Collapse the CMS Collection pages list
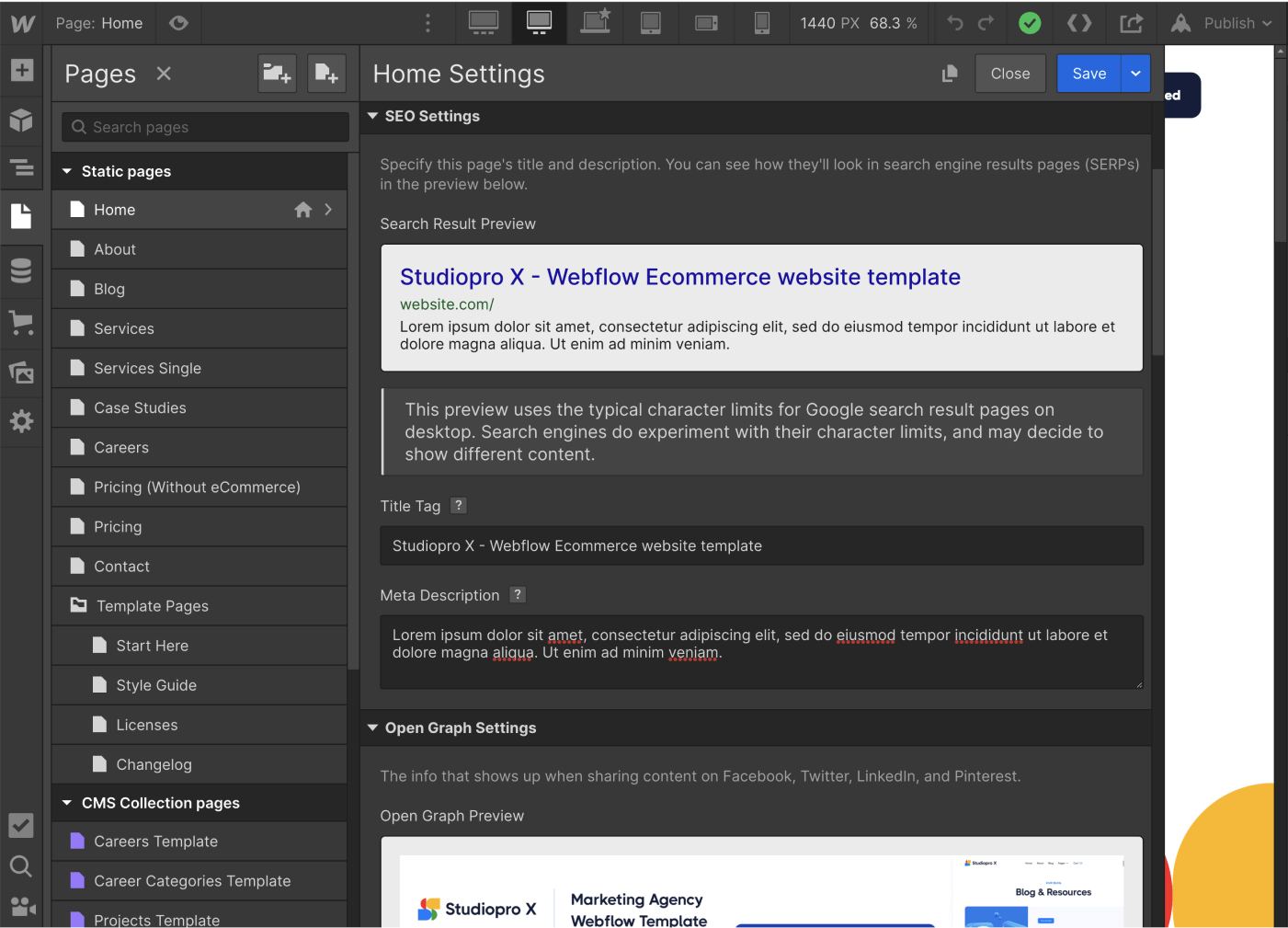 [66, 802]
